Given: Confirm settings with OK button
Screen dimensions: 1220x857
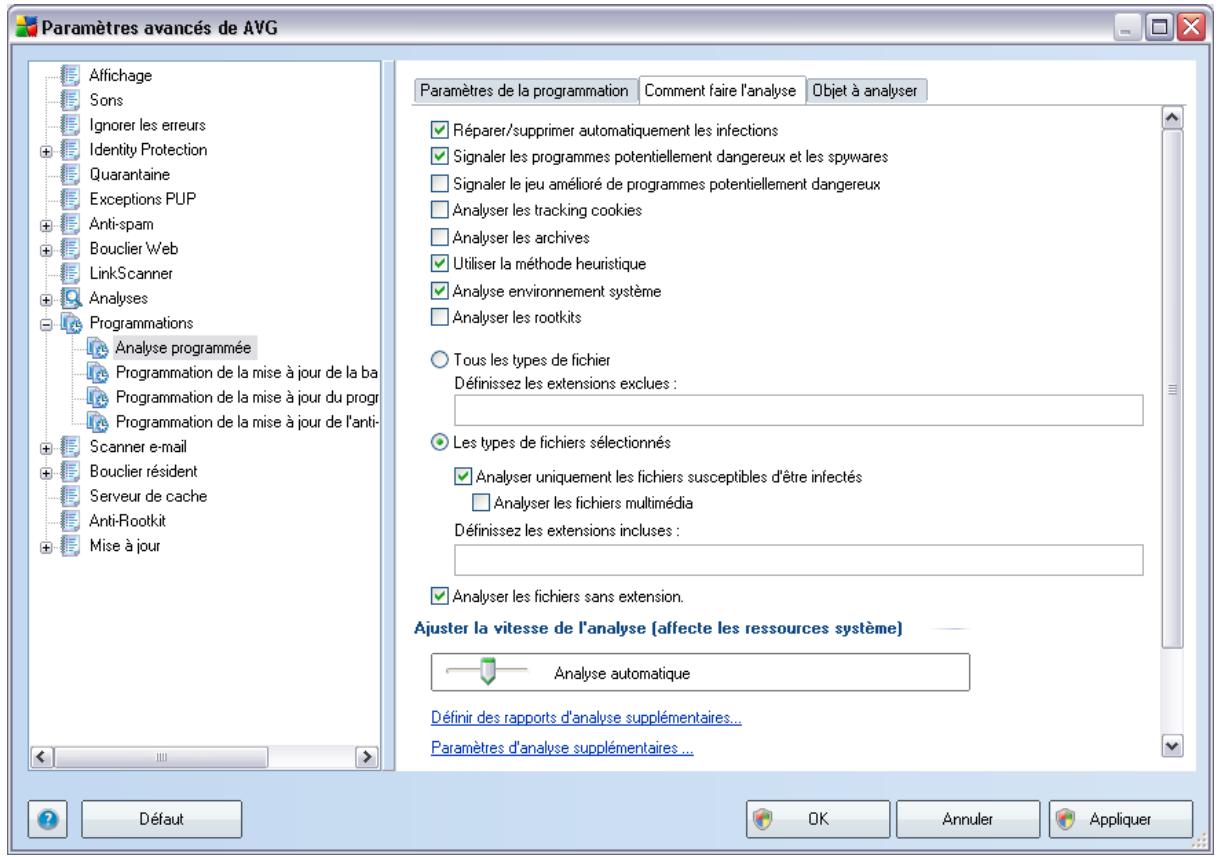Looking at the screenshot, I should (817, 818).
